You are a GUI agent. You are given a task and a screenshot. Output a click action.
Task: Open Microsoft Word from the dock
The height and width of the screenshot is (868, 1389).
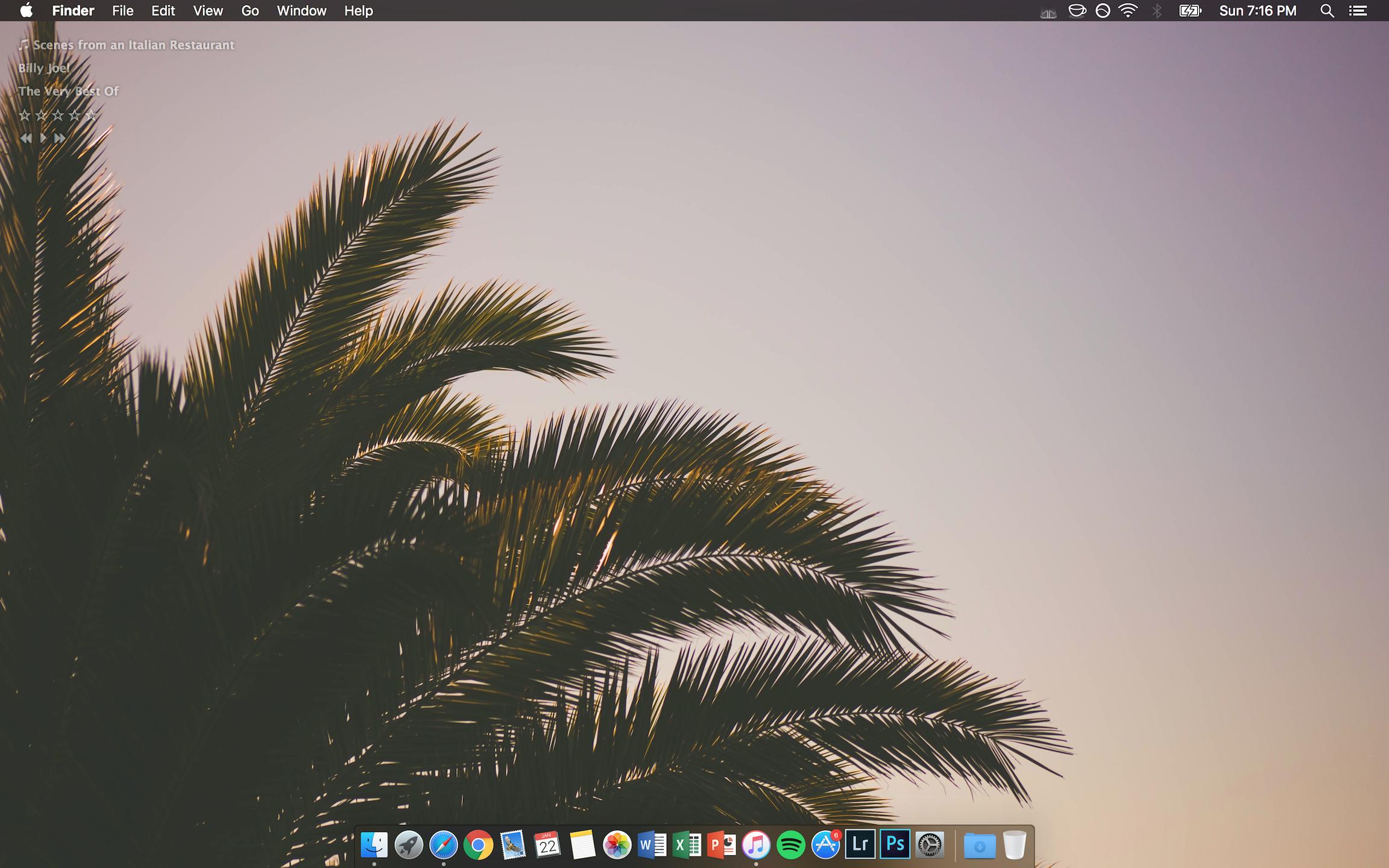652,845
